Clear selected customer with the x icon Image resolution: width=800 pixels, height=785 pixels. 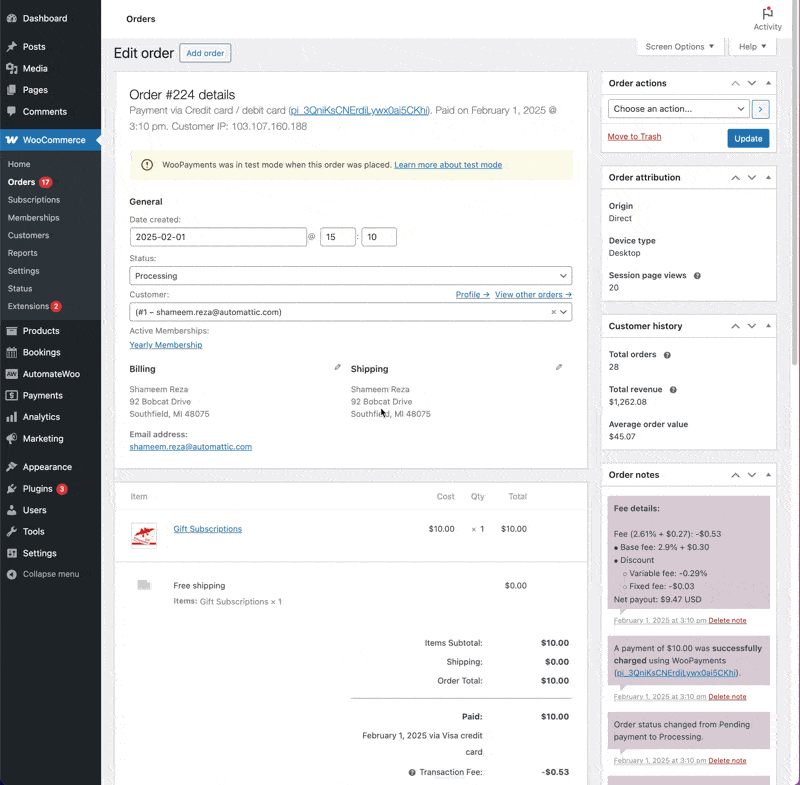[553, 312]
